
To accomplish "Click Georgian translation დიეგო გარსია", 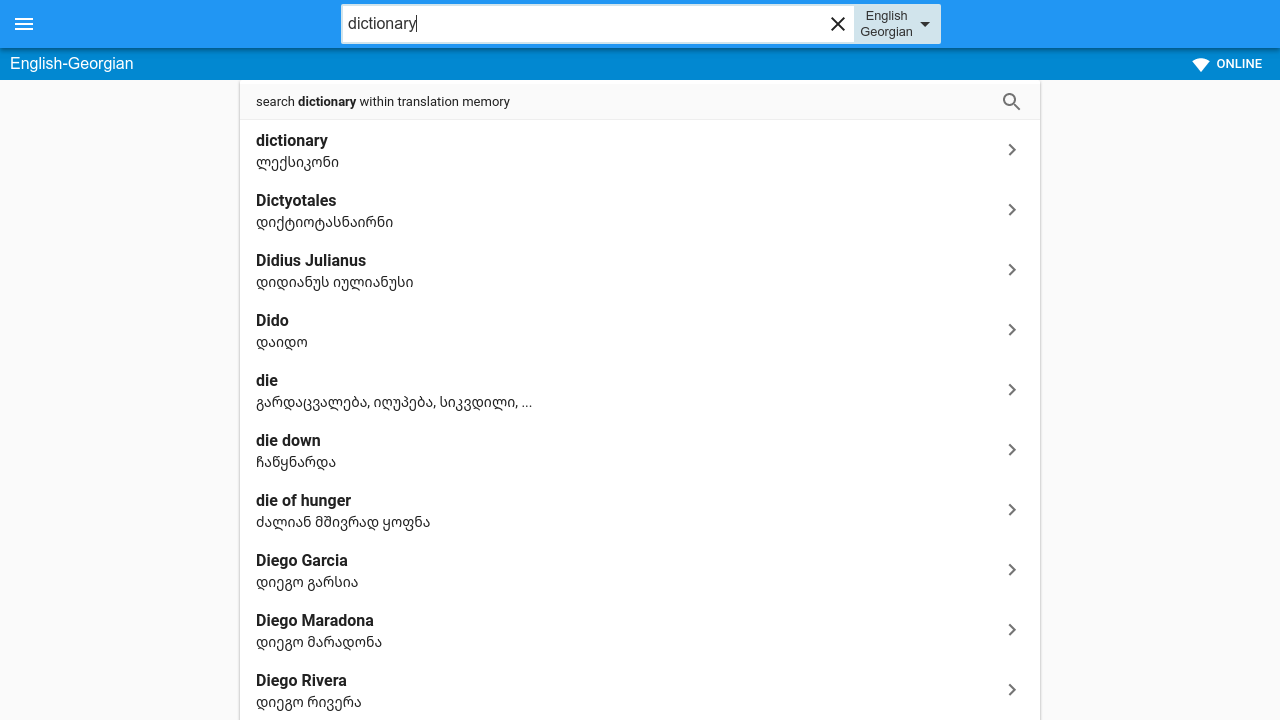I will pyautogui.click(x=307, y=583).
